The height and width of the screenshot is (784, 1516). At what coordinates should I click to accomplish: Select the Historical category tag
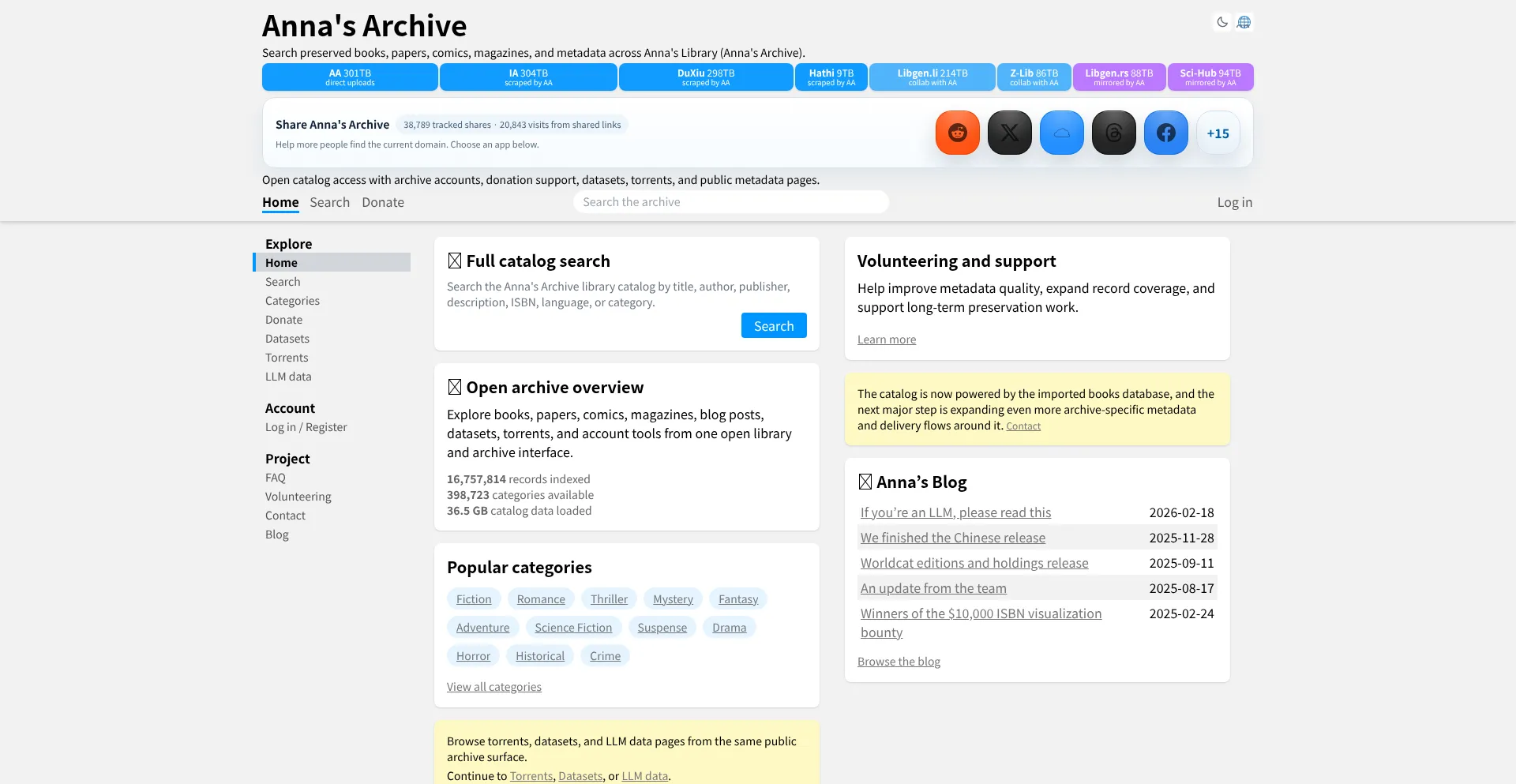coord(540,656)
